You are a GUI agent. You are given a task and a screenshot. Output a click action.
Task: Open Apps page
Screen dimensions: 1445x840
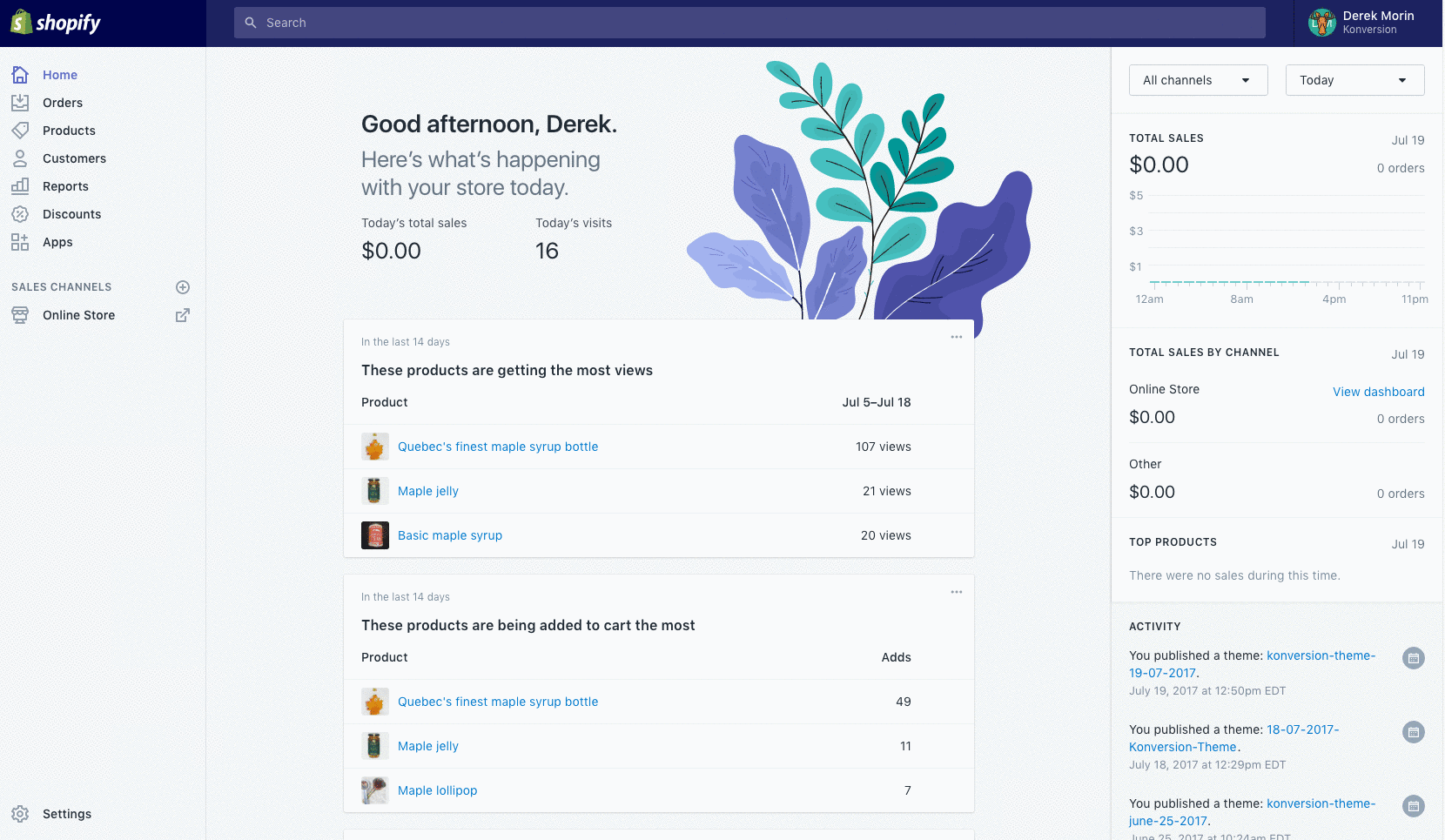[x=57, y=242]
